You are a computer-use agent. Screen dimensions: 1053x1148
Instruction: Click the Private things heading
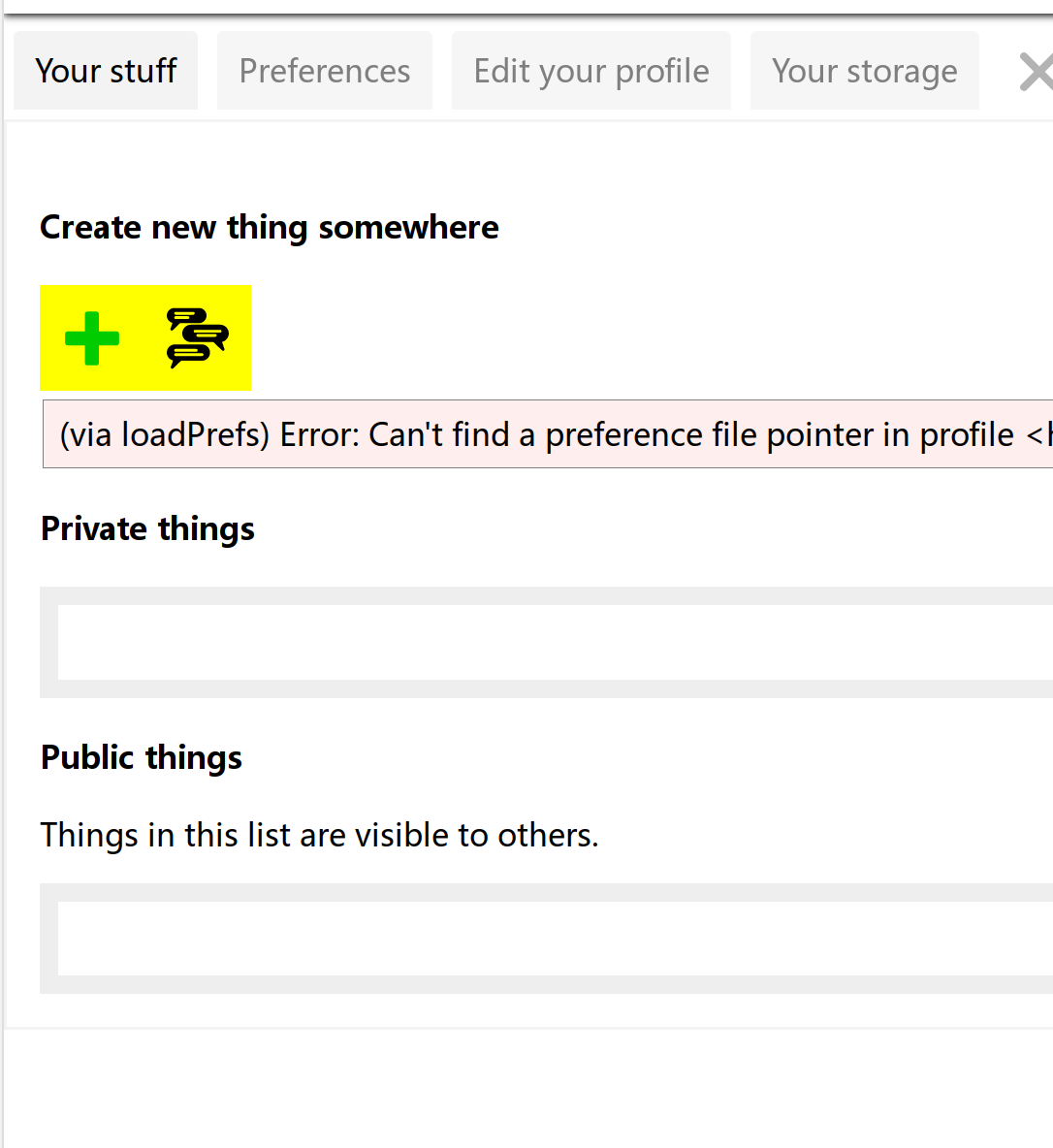[x=147, y=528]
